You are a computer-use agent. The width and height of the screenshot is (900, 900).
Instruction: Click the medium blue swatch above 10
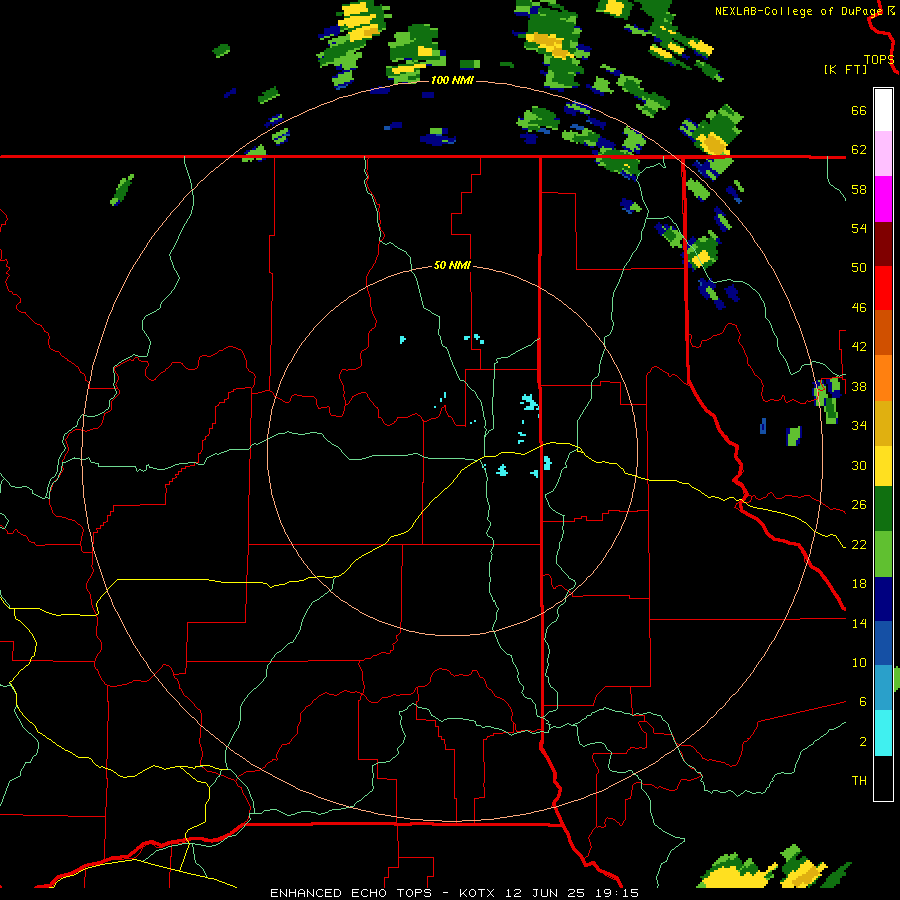[883, 643]
